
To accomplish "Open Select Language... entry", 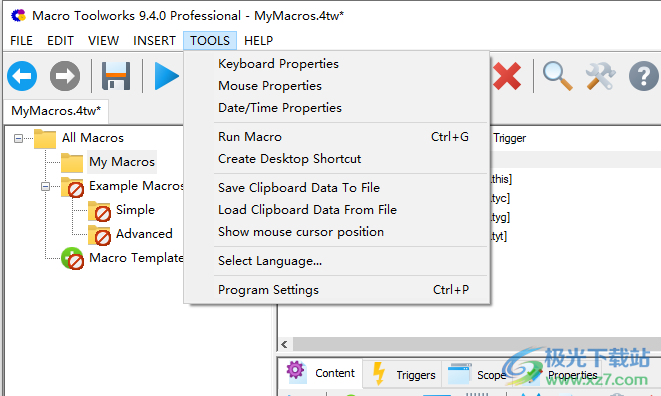I will click(x=337, y=261).
